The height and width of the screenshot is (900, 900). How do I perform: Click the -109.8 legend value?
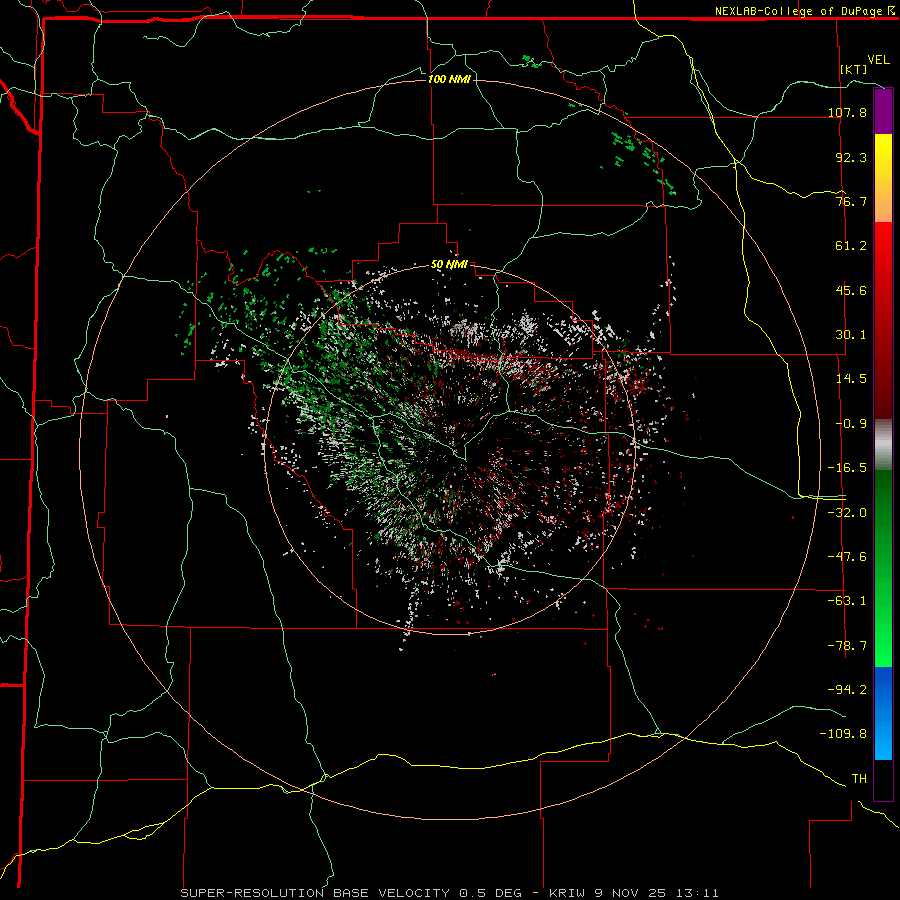[843, 734]
